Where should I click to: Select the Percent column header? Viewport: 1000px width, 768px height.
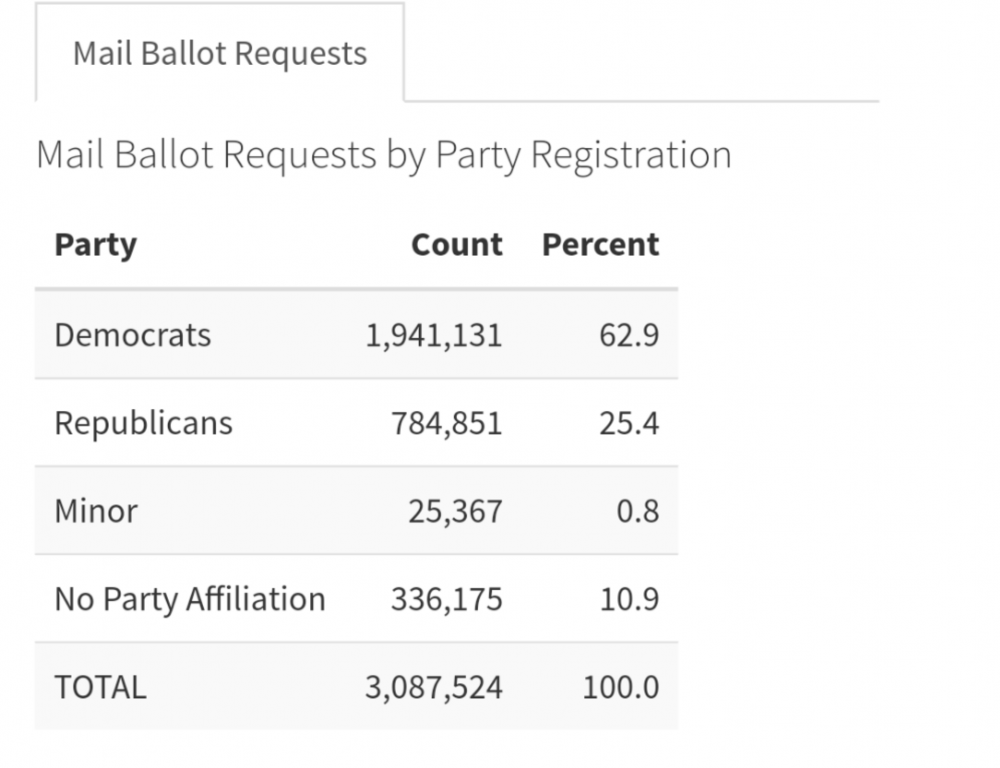pyautogui.click(x=600, y=245)
